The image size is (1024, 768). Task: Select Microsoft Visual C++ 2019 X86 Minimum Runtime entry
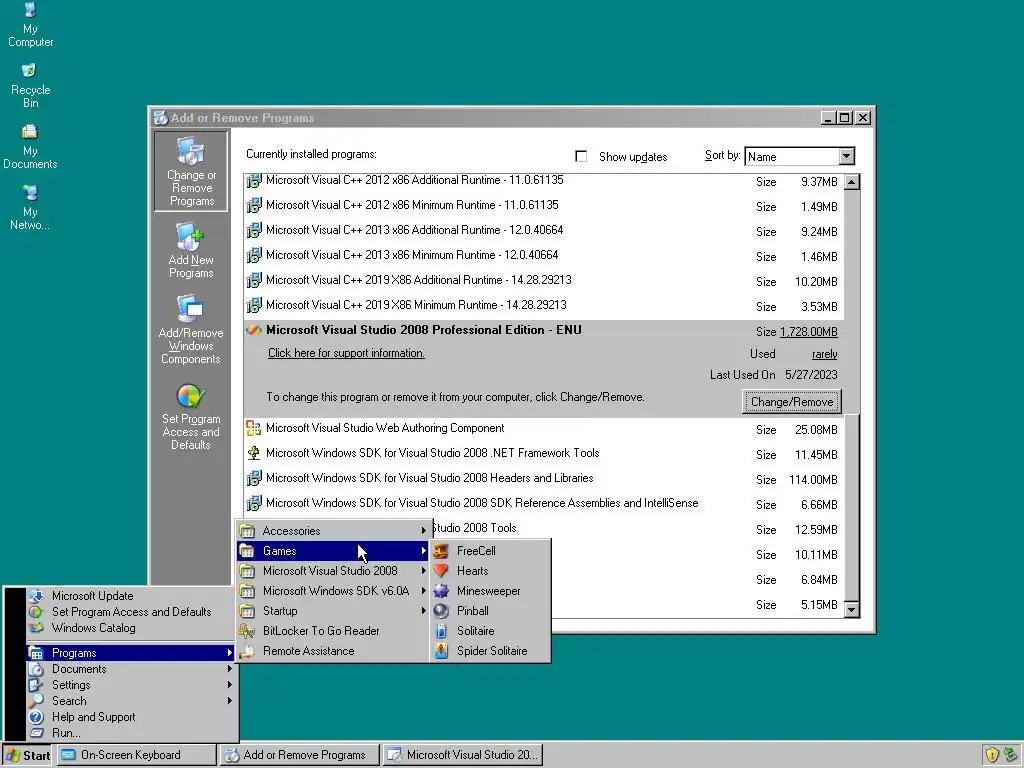point(543,306)
